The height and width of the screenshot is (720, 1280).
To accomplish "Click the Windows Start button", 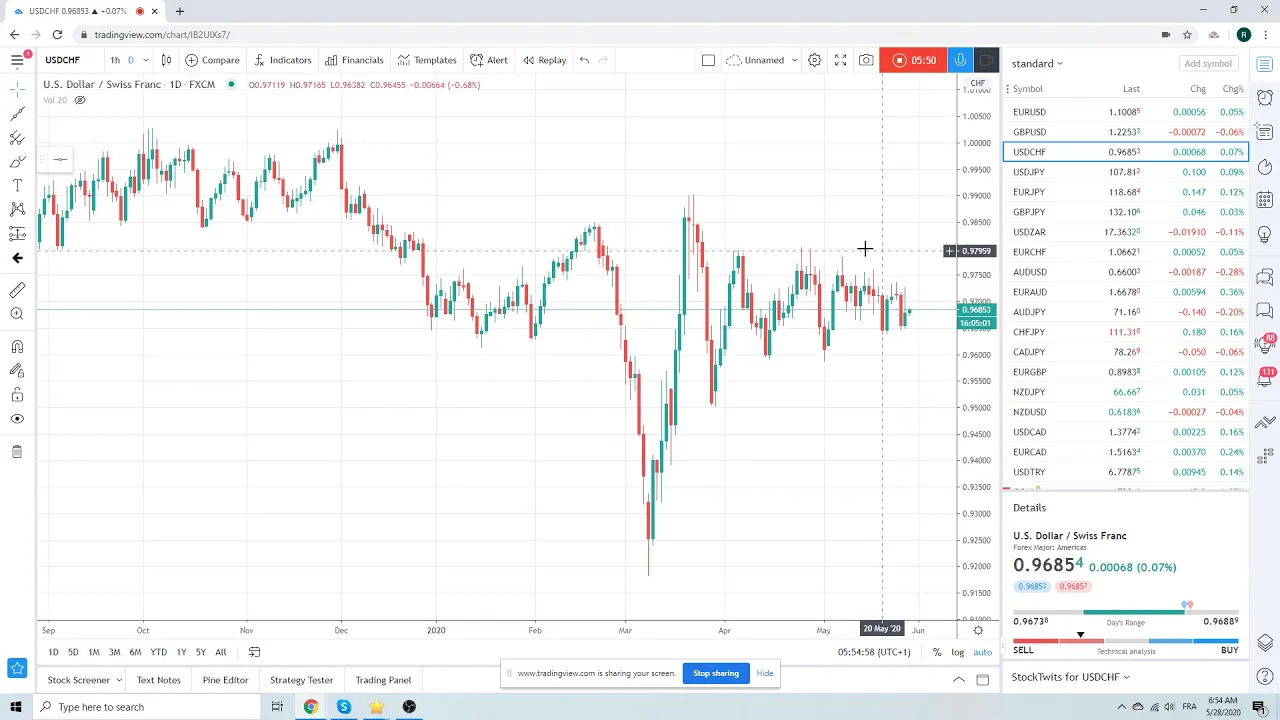I will tap(16, 707).
